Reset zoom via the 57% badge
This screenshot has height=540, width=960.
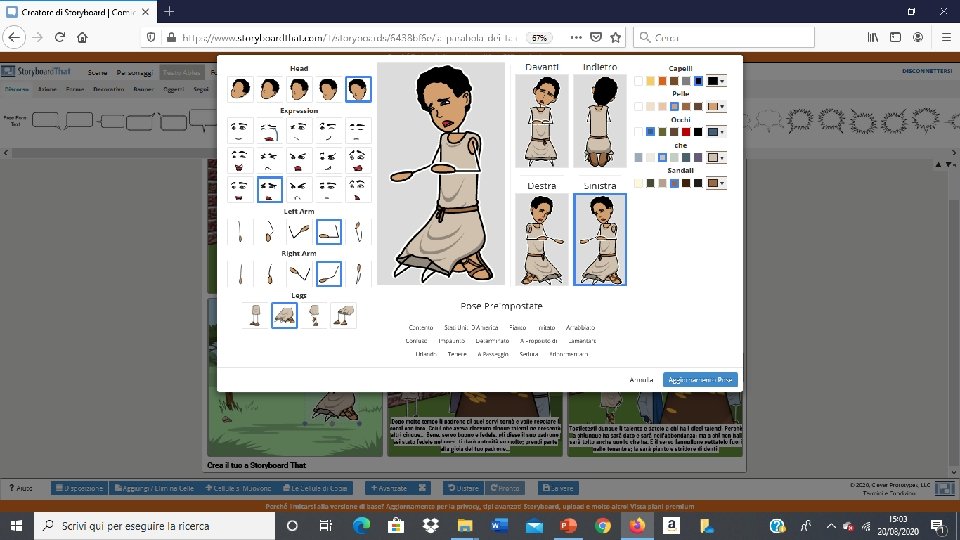click(x=539, y=37)
